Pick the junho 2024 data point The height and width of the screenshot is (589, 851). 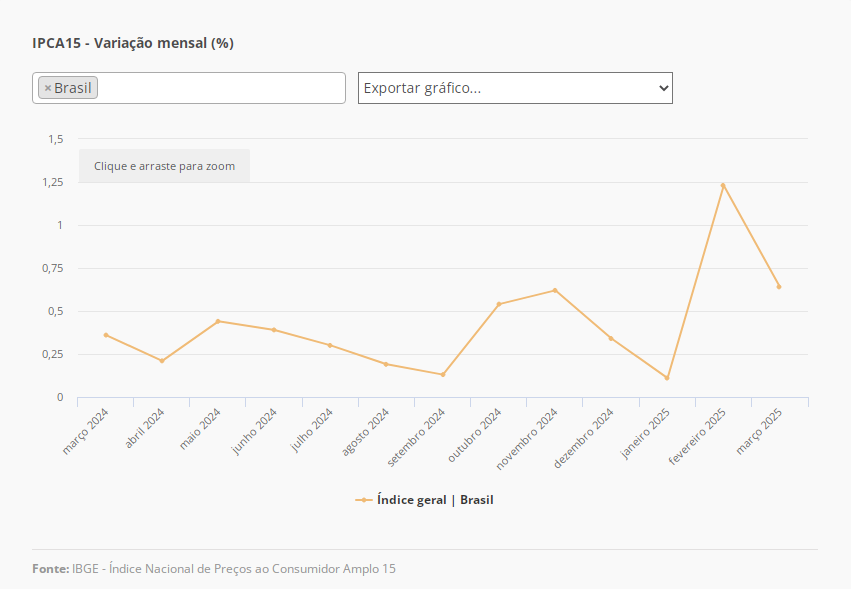point(274,330)
